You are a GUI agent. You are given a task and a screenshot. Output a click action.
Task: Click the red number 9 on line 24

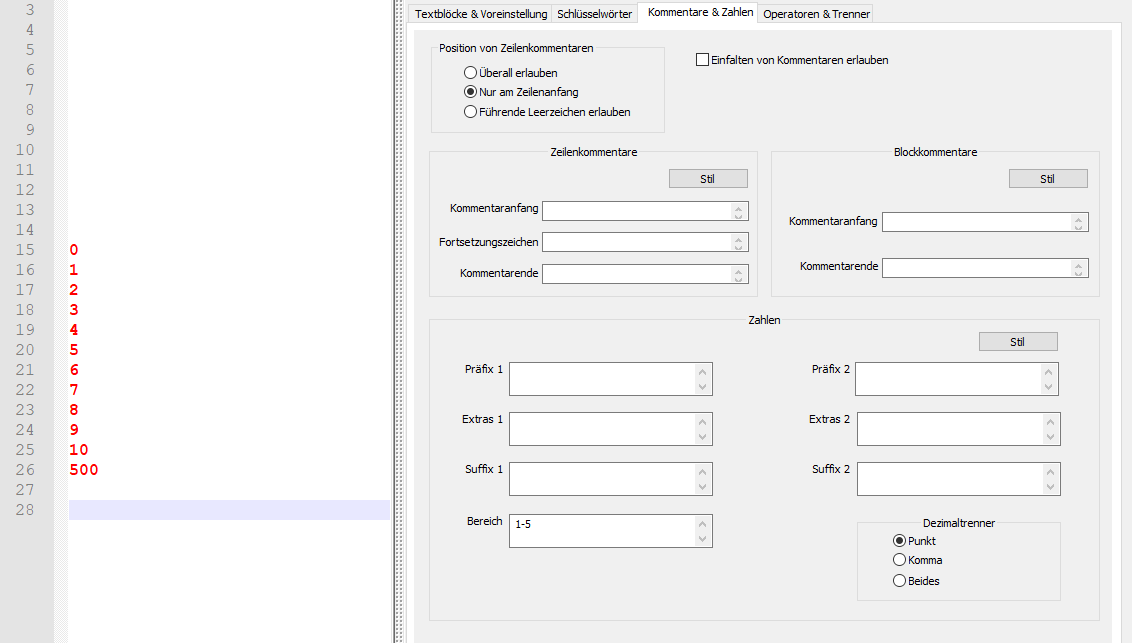74,430
